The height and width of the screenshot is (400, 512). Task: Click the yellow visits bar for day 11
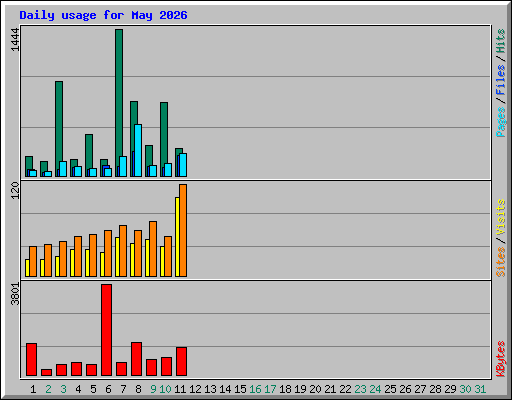pos(177,237)
